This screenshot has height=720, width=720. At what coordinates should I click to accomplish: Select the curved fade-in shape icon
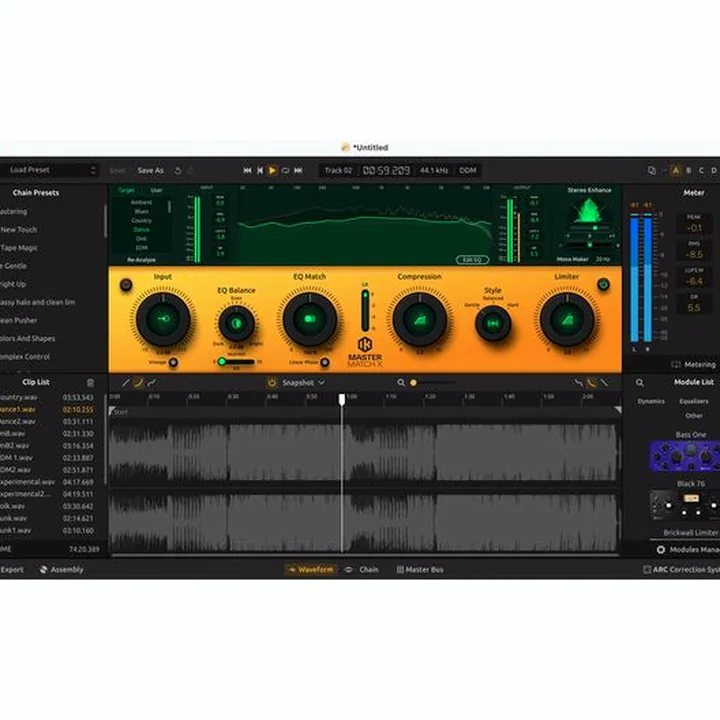[x=138, y=382]
